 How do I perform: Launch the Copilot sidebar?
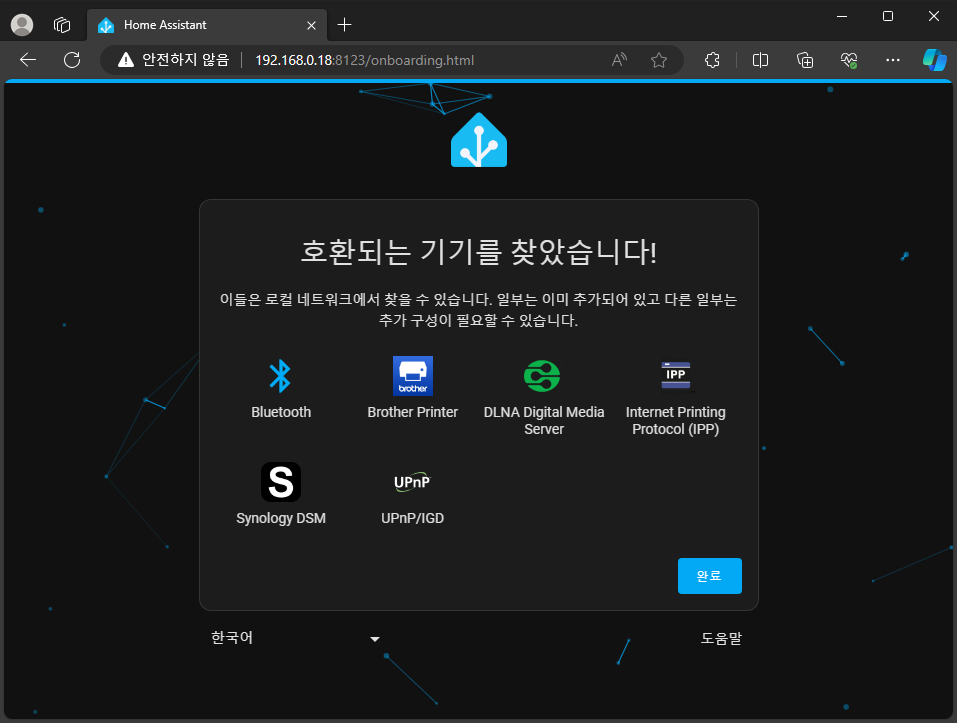tap(934, 60)
